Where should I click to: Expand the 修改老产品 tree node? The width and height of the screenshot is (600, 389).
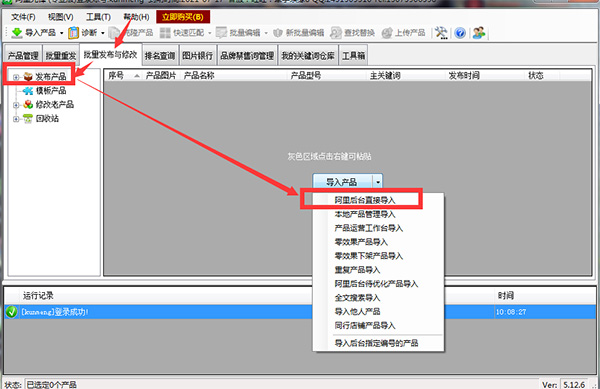tap(16, 105)
